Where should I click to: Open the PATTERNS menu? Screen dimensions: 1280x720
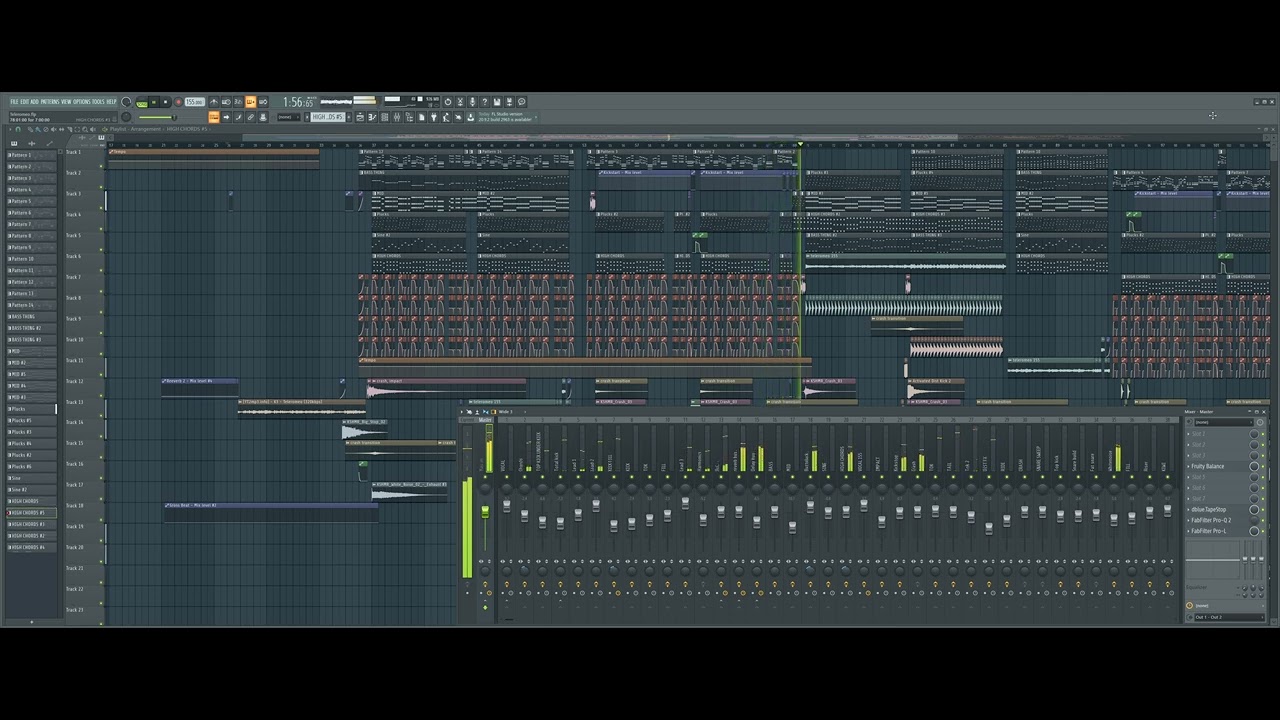pos(50,101)
